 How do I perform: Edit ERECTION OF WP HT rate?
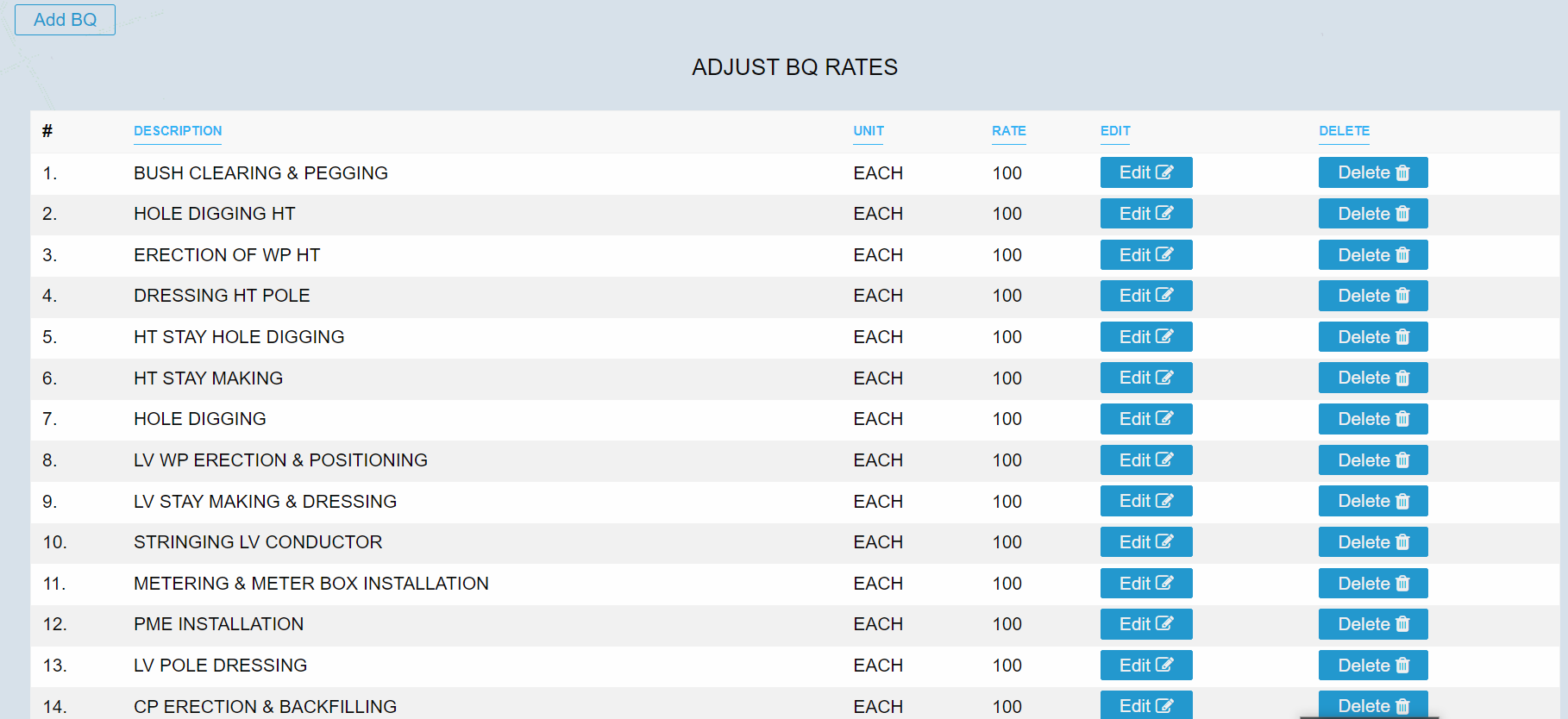coord(1146,255)
